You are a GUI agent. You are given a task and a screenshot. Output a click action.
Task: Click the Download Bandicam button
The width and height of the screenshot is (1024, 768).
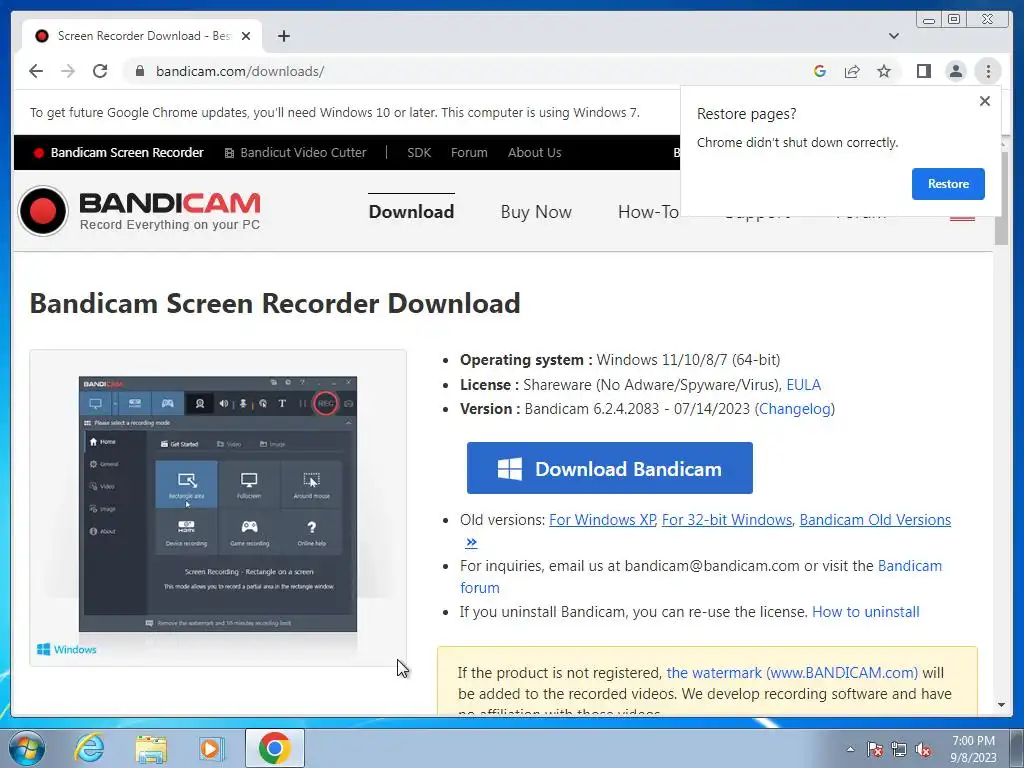click(609, 468)
